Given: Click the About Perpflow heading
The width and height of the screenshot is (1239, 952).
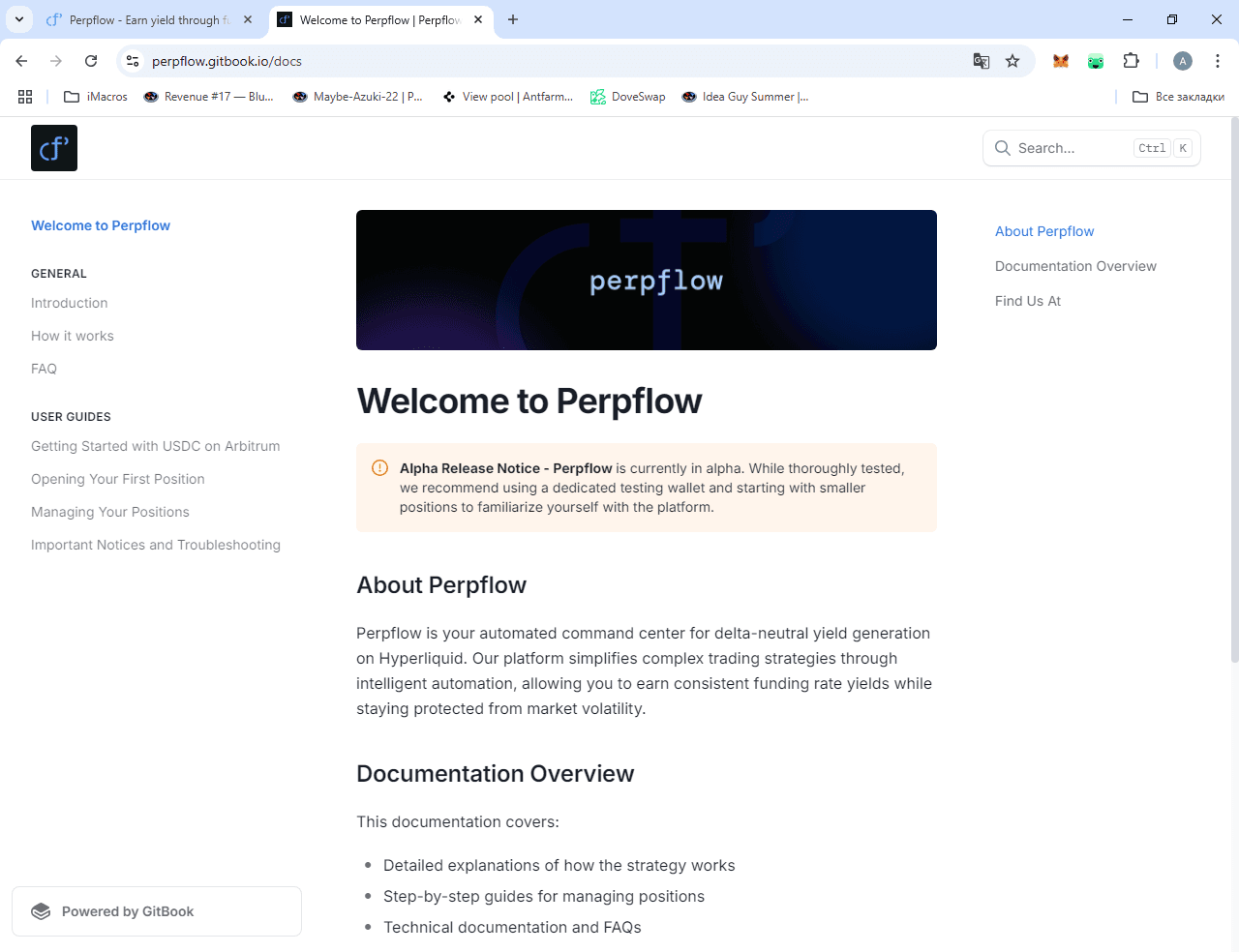Looking at the screenshot, I should coord(441,585).
